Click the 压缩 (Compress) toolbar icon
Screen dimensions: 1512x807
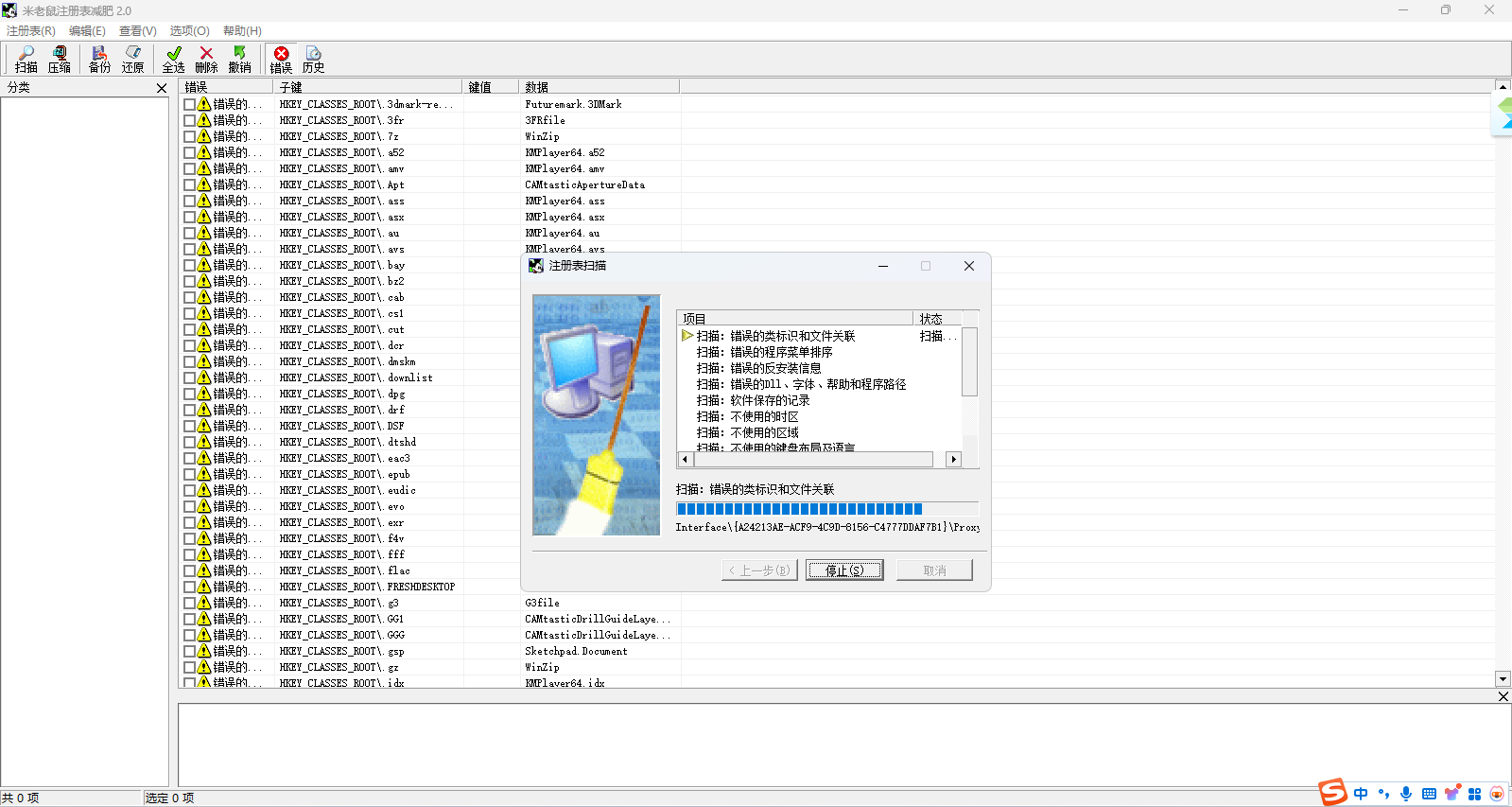tap(60, 59)
